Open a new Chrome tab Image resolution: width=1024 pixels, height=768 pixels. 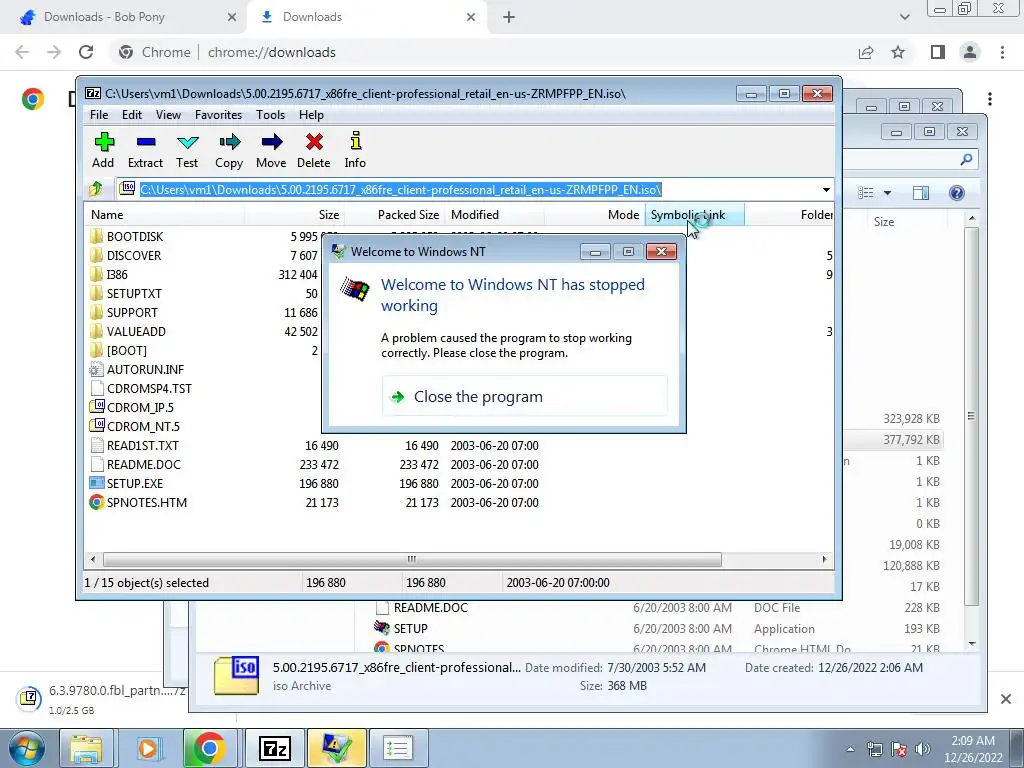[x=509, y=17]
